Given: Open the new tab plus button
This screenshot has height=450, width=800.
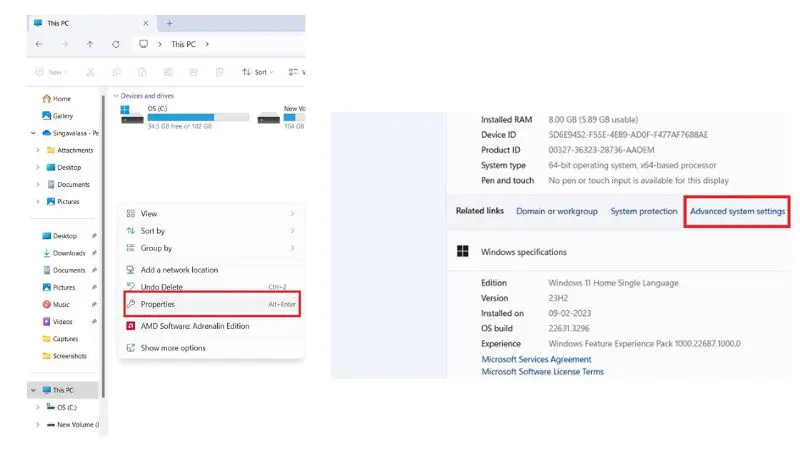Looking at the screenshot, I should (x=169, y=23).
